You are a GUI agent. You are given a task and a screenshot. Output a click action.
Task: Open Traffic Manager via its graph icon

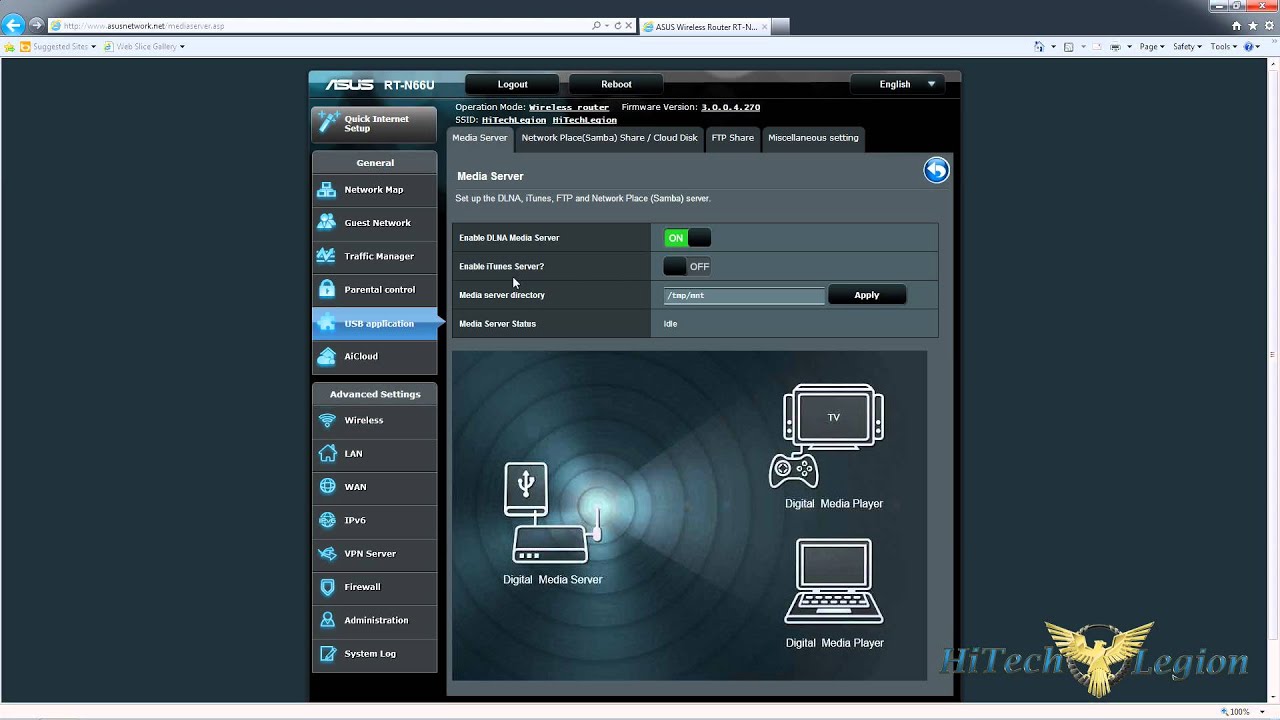point(327,256)
